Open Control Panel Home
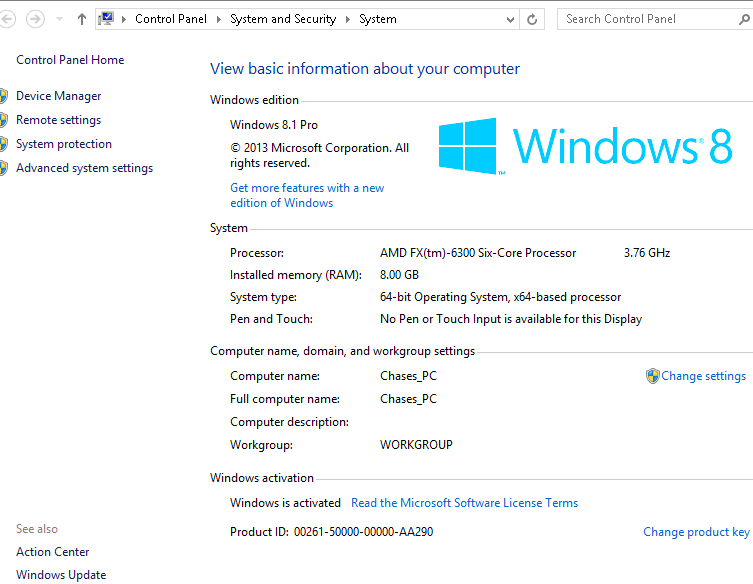The height and width of the screenshot is (584, 753). click(70, 60)
